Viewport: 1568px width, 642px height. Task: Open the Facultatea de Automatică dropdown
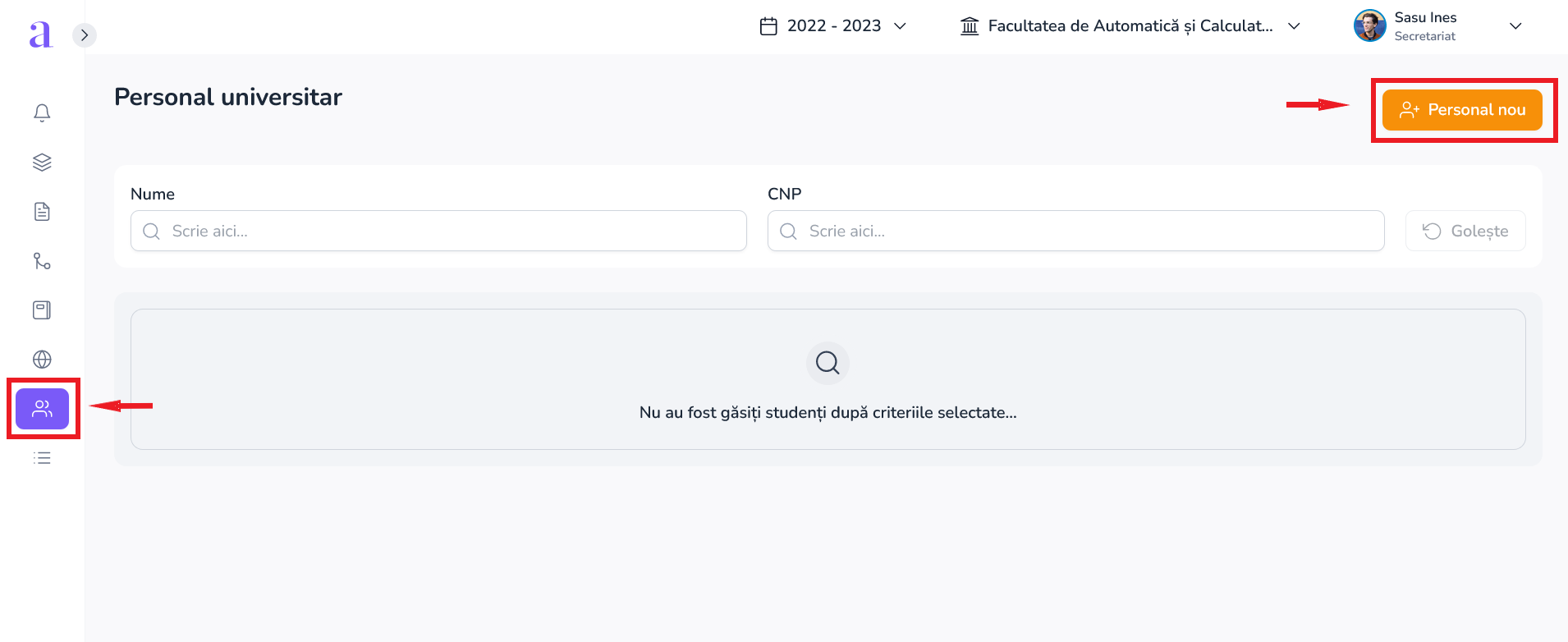[x=1130, y=26]
